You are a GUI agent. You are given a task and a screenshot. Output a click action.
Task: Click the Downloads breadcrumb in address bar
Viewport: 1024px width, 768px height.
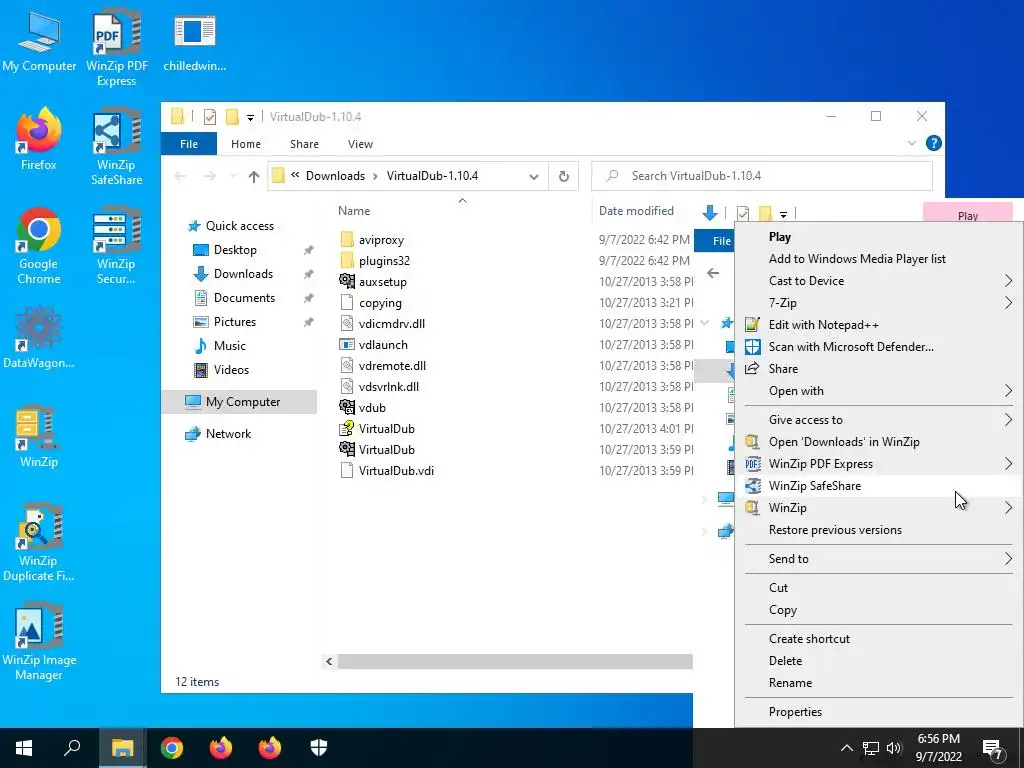point(335,176)
